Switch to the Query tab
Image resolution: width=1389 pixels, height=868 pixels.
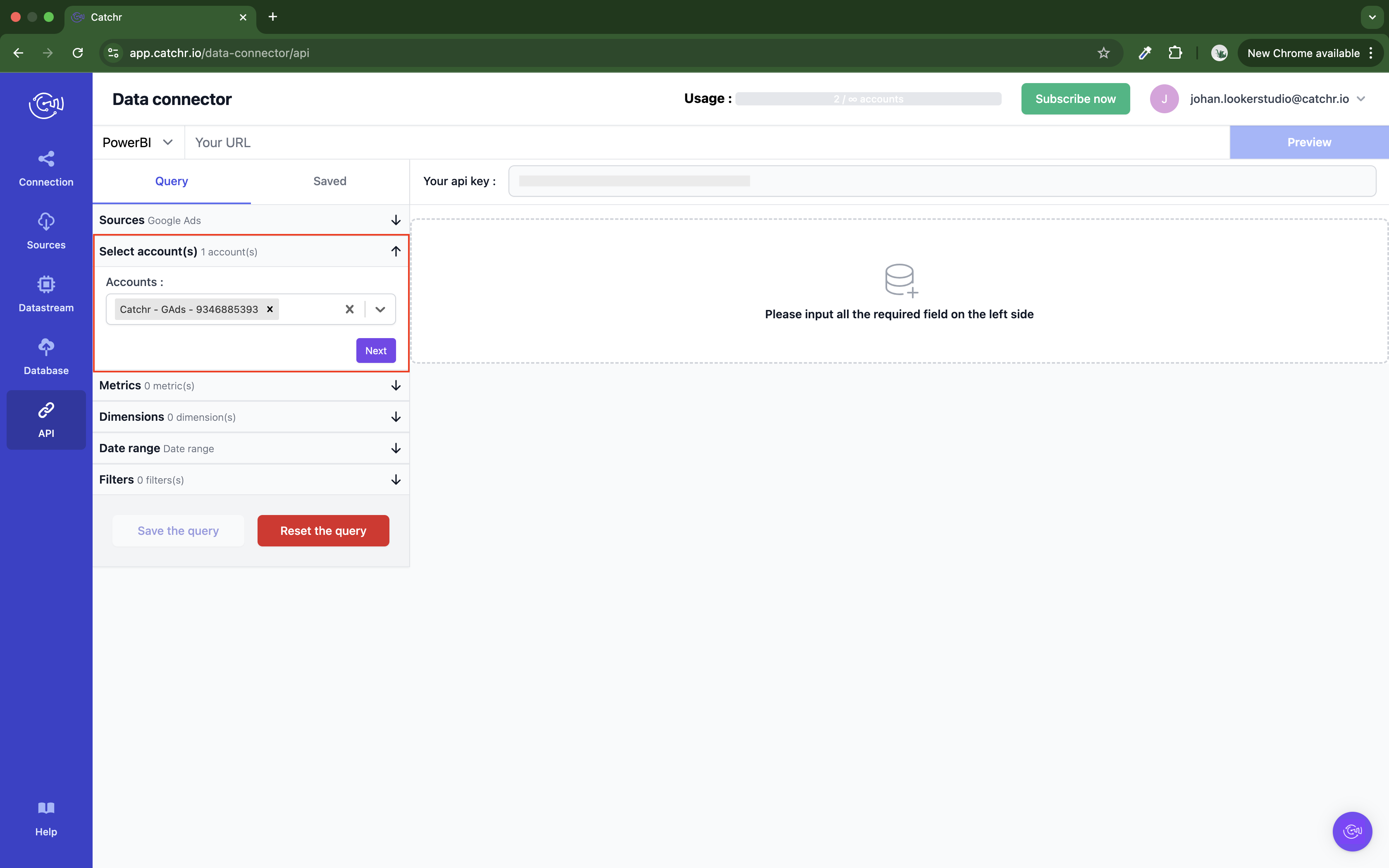point(172,181)
